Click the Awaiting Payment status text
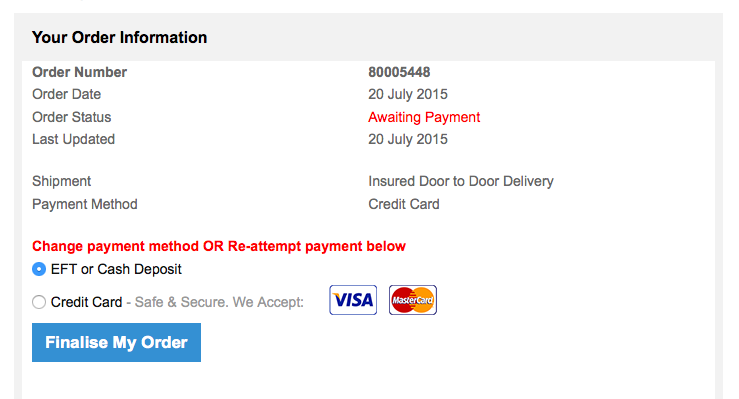The image size is (739, 399). (x=424, y=117)
